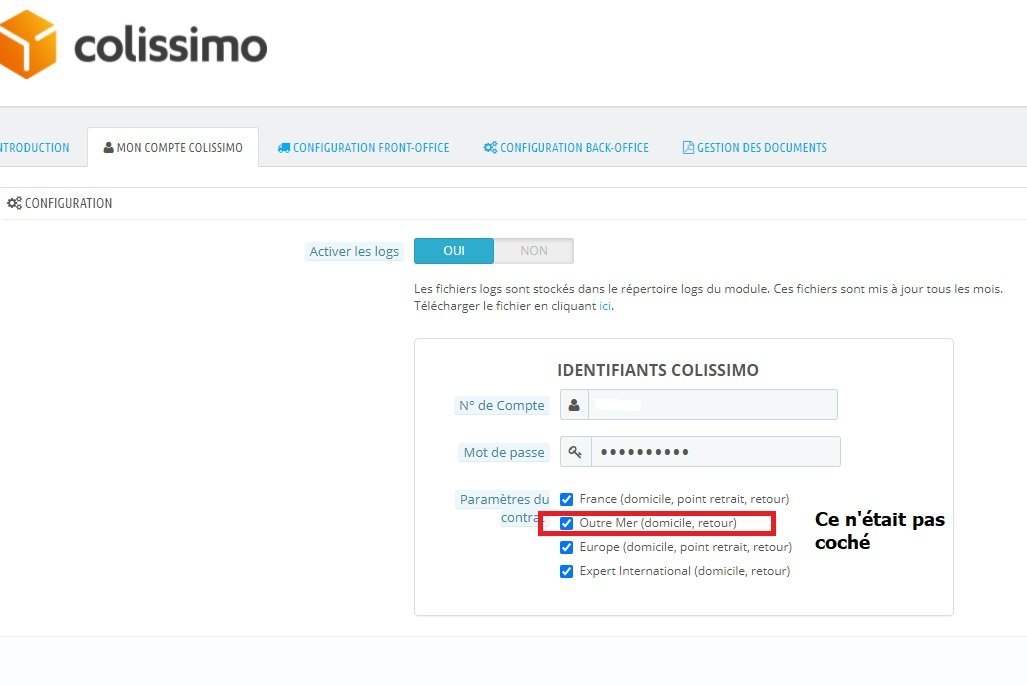Uncheck France (domicile, point retrait, retour)
Screen dimensions: 1027x685
pyautogui.click(x=567, y=500)
